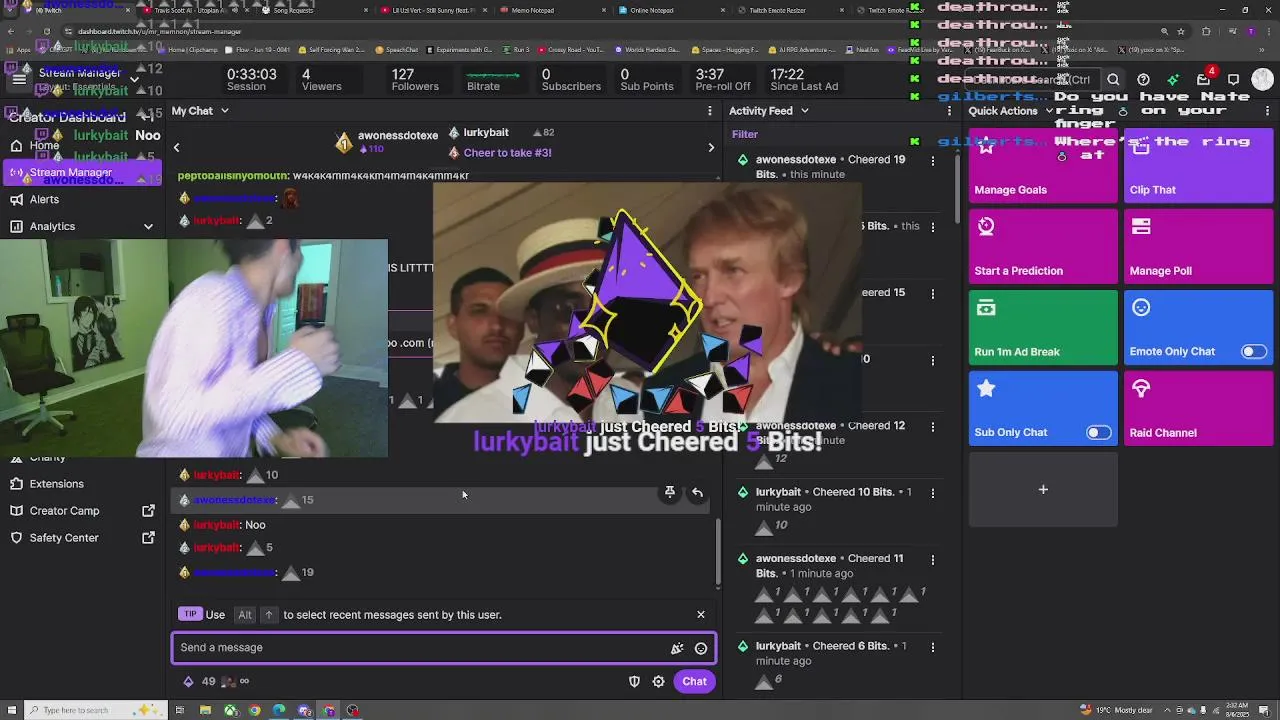Open the emote picker smiley icon
Image resolution: width=1280 pixels, height=720 pixels.
click(701, 648)
